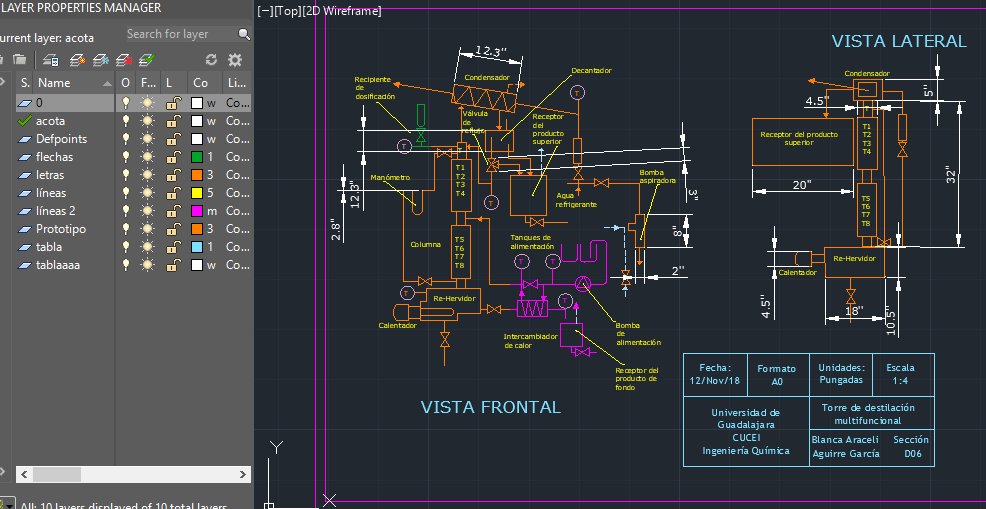Viewport: 986px width, 509px height.
Task: Click the search magnifier icon
Action: pos(243,34)
